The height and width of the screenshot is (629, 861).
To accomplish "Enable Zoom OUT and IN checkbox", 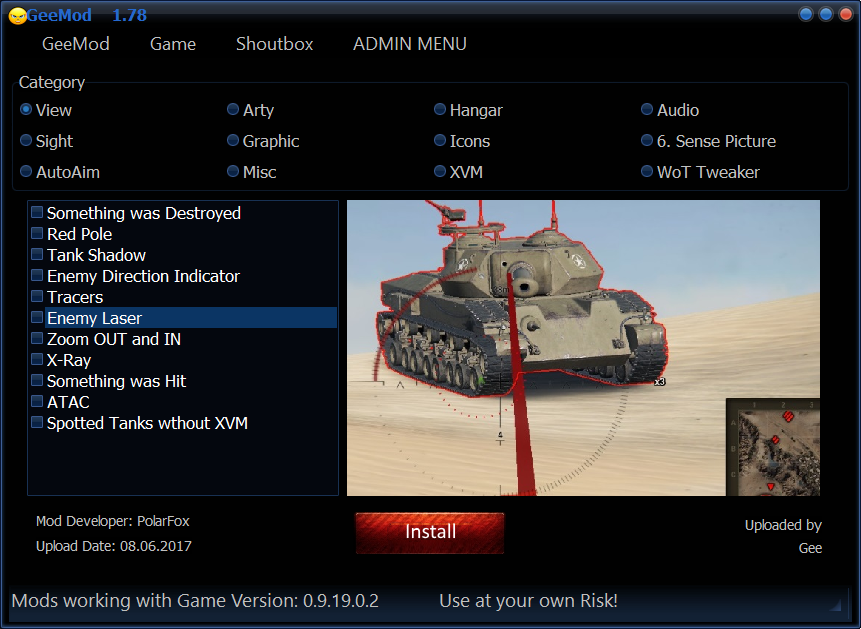I will point(37,338).
